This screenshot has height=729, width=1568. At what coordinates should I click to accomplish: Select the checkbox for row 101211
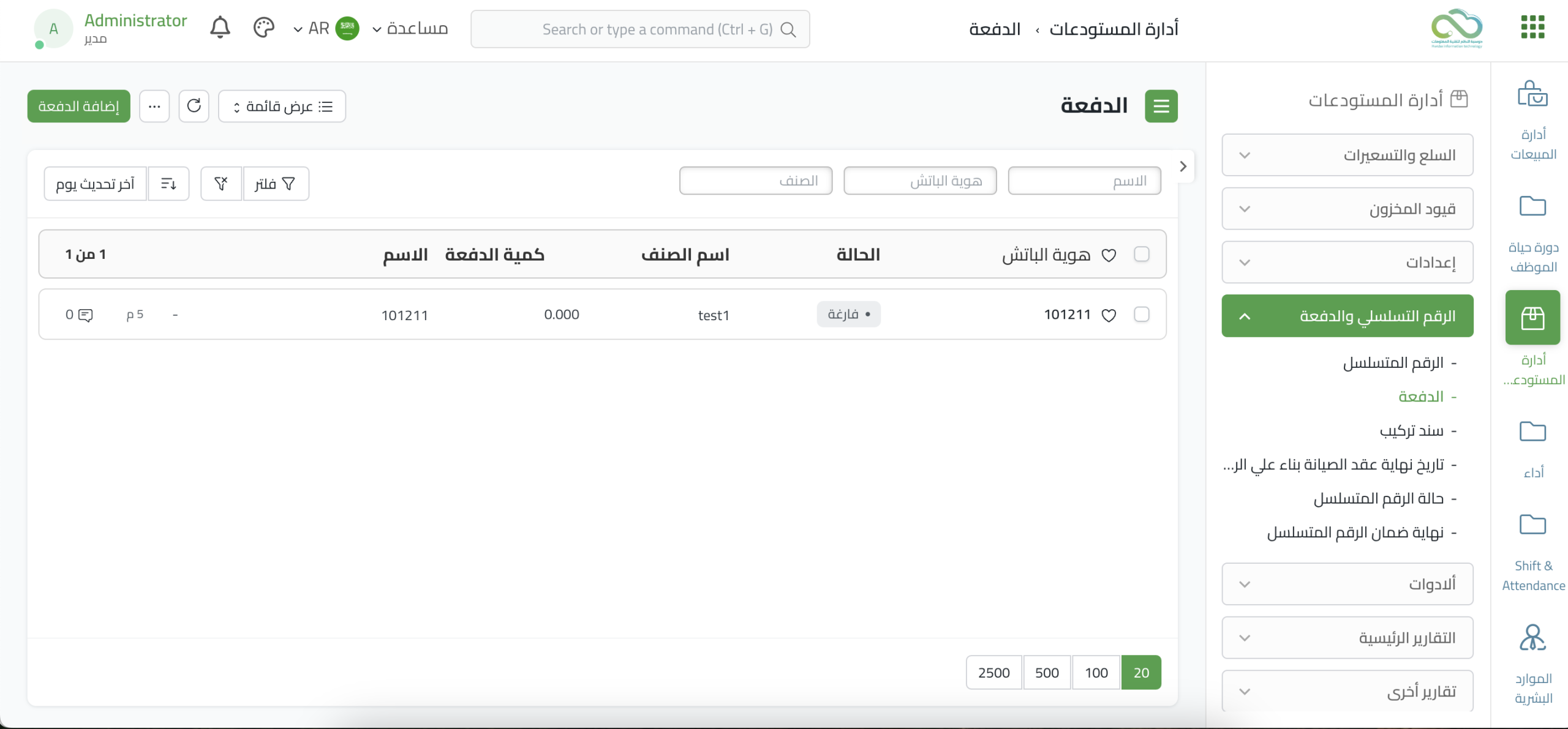[x=1142, y=315]
